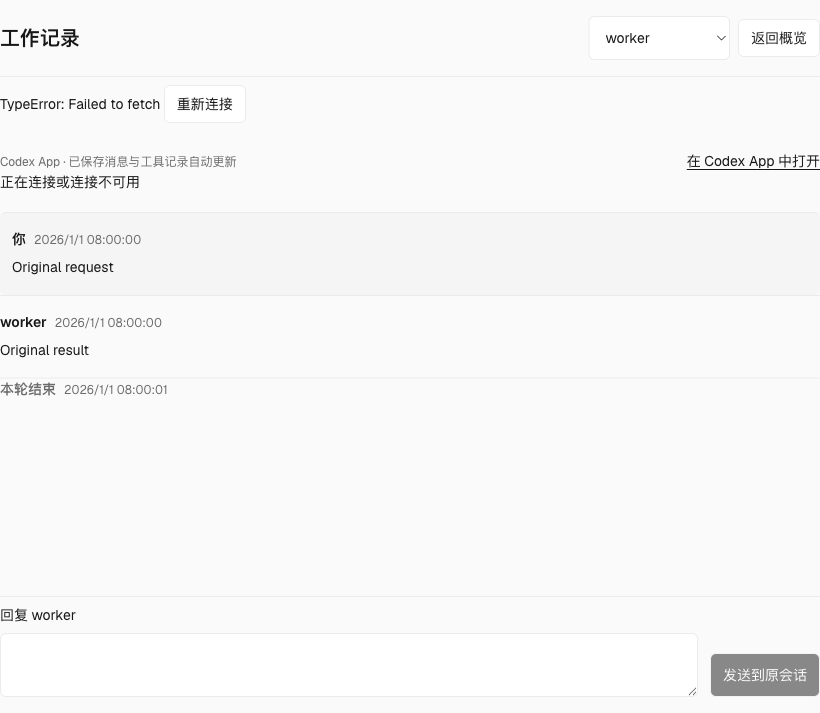Click the reply text area for worker
Viewport: 820px width, 713px height.
[x=349, y=665]
